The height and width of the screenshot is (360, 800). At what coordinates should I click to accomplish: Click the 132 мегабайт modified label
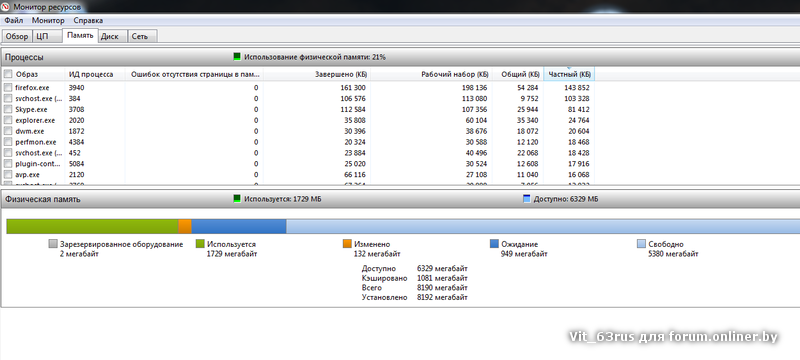click(377, 254)
